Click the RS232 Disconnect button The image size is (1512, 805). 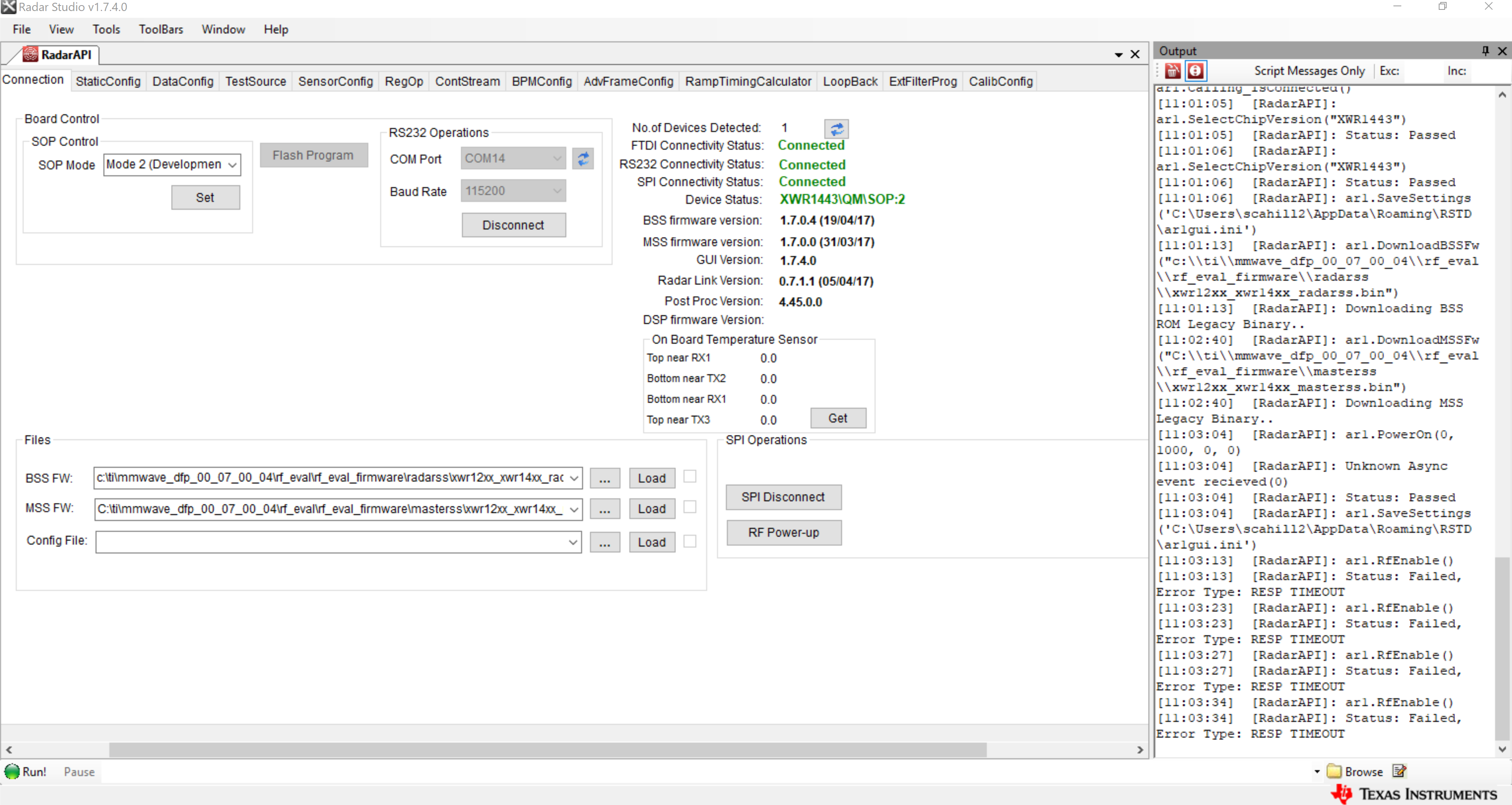pos(513,225)
